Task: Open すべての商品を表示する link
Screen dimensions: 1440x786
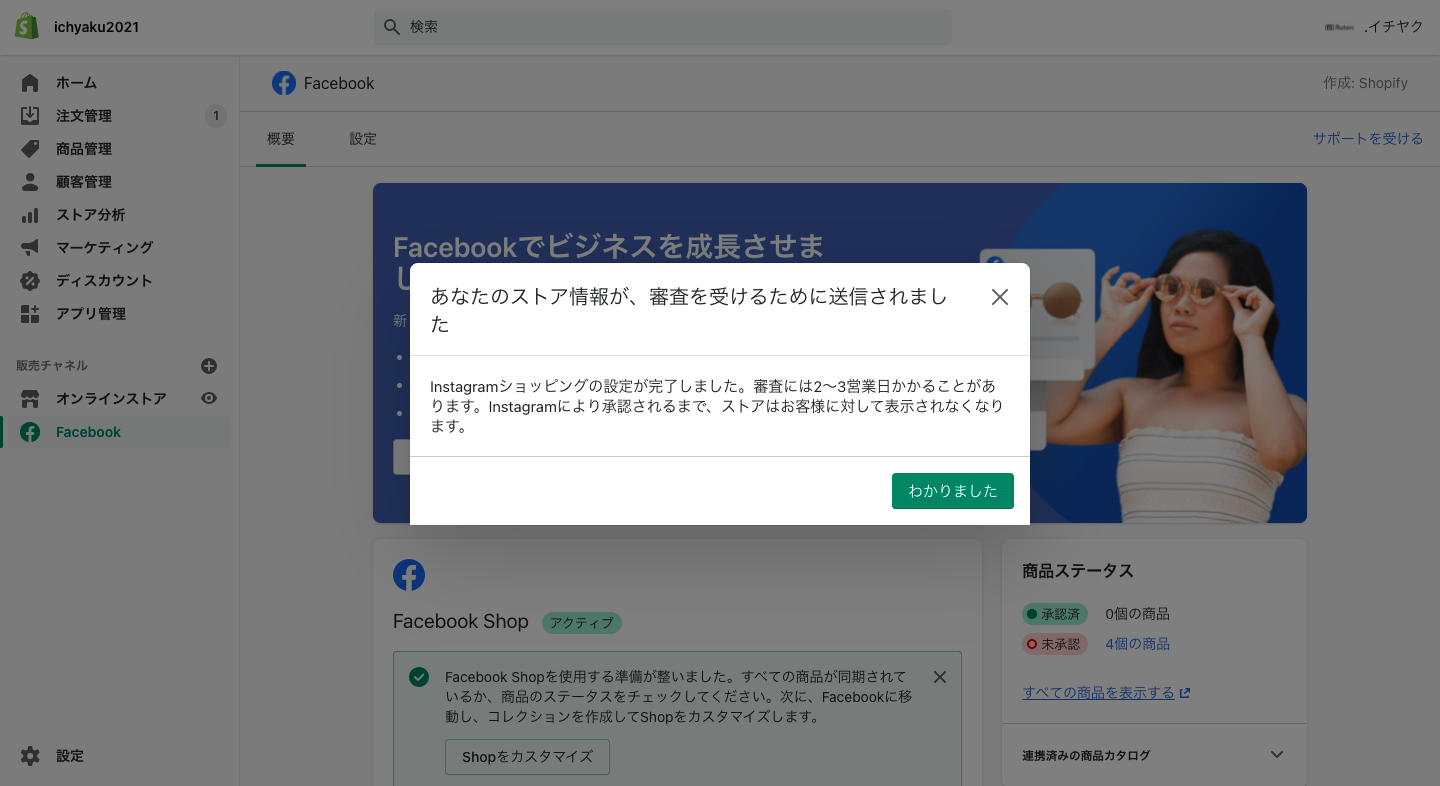Action: pyautogui.click(x=1098, y=693)
